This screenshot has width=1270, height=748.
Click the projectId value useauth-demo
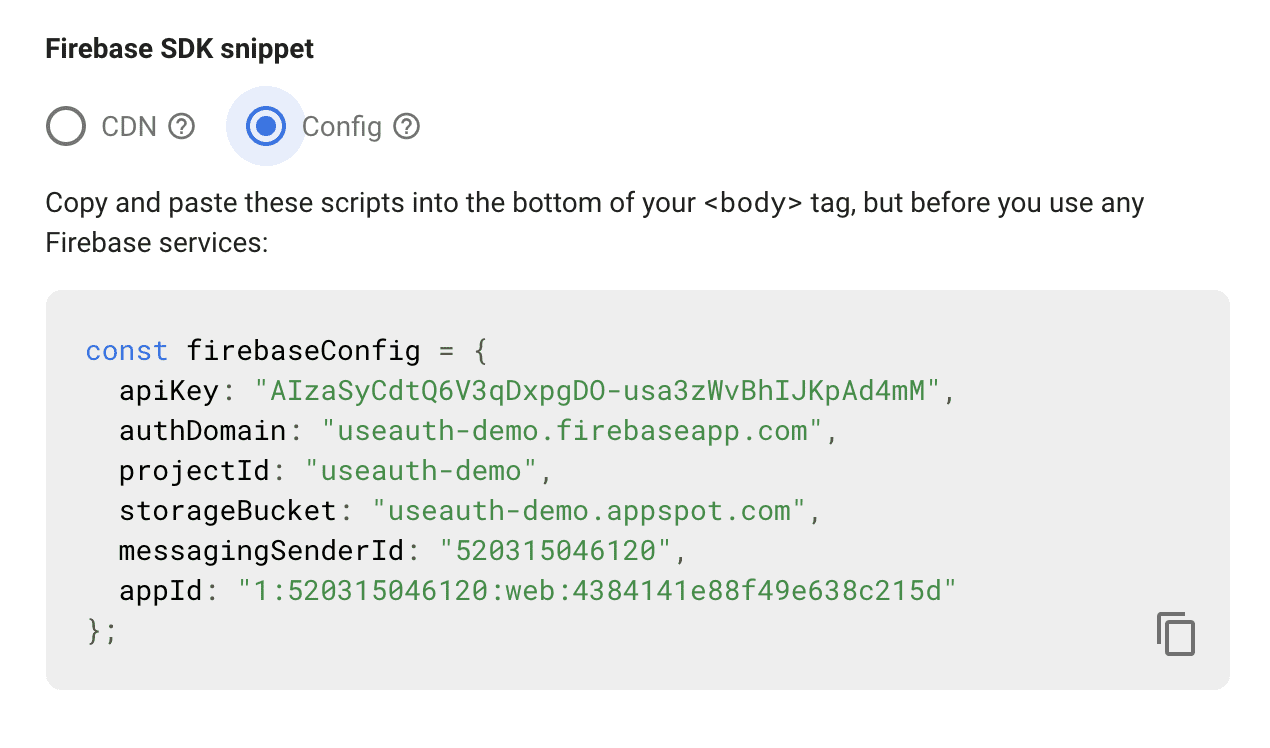coord(422,471)
